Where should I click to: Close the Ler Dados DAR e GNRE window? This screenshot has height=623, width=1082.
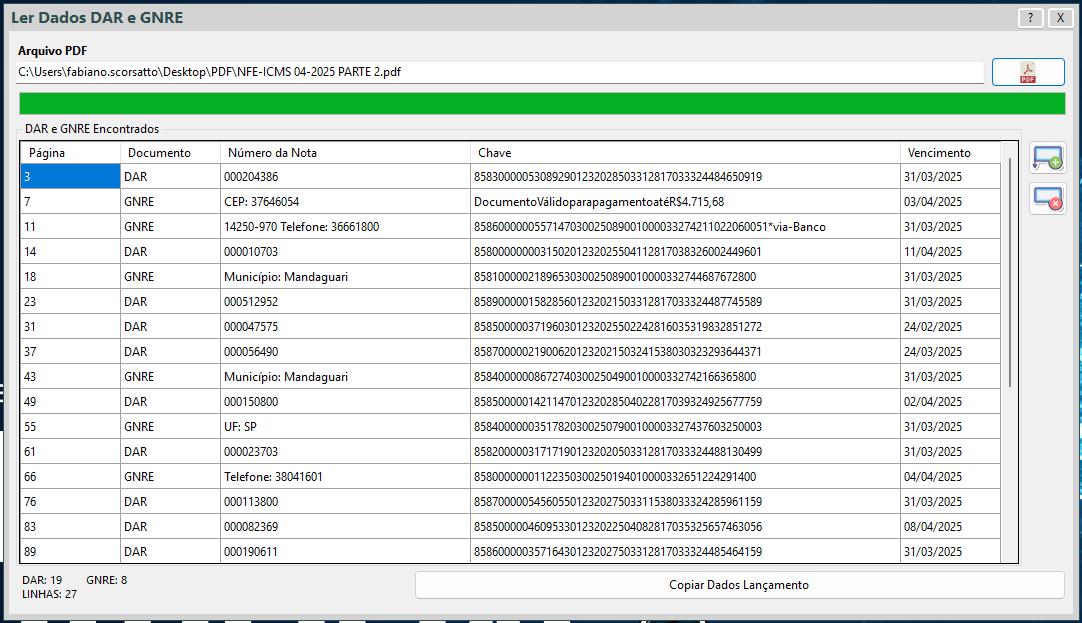point(1059,18)
